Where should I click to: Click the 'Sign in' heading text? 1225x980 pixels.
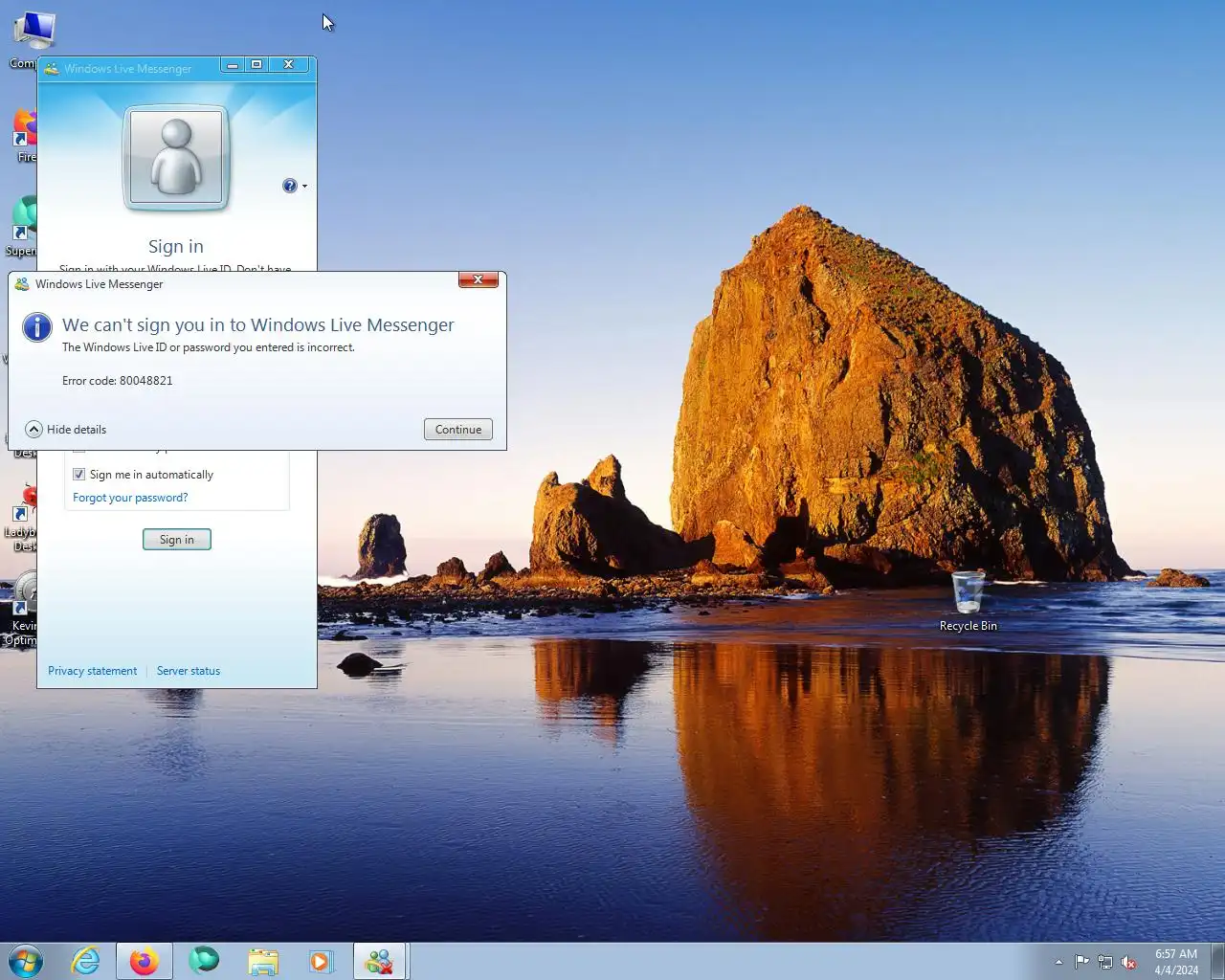[x=176, y=247]
